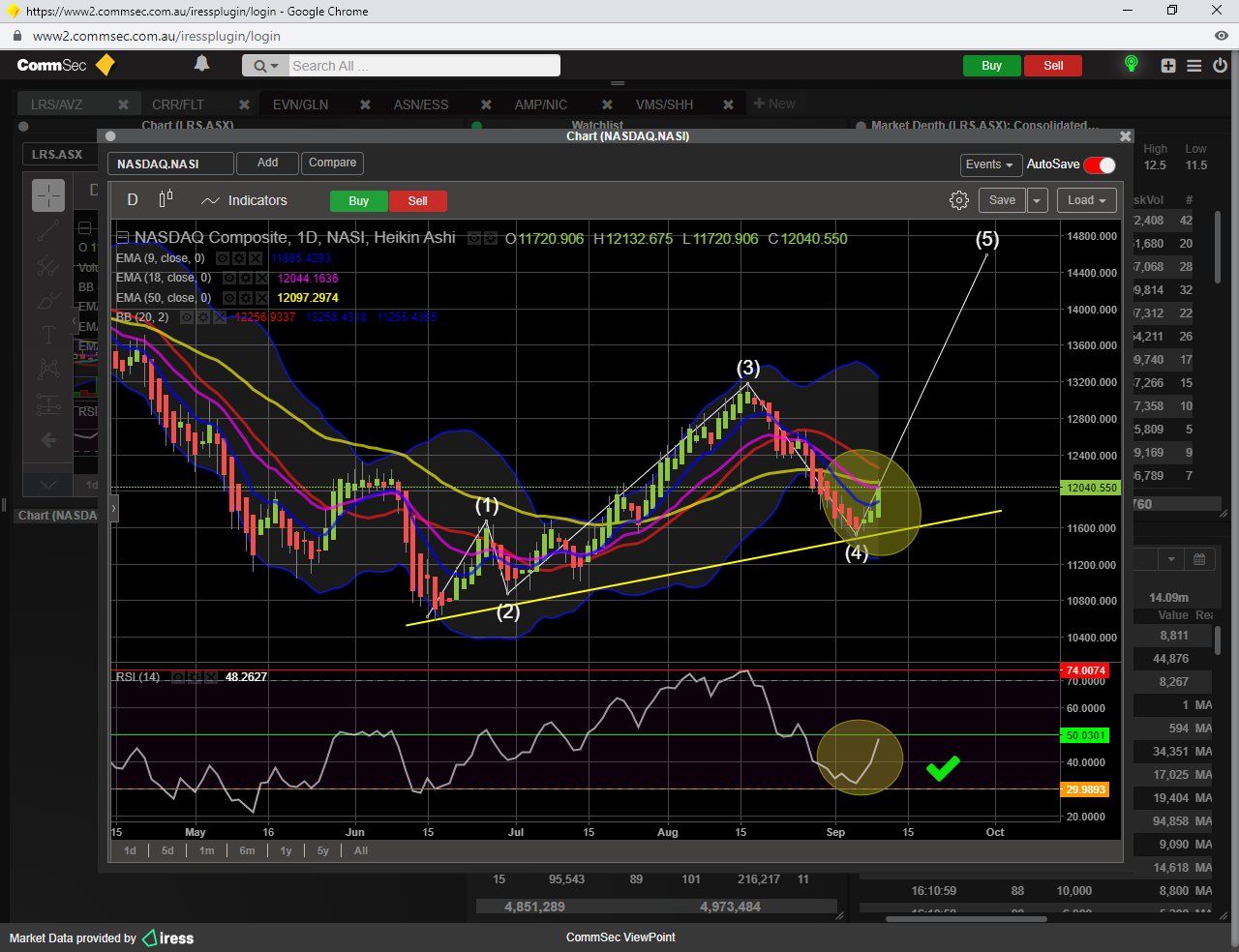Open the D interval selector

pos(133,199)
